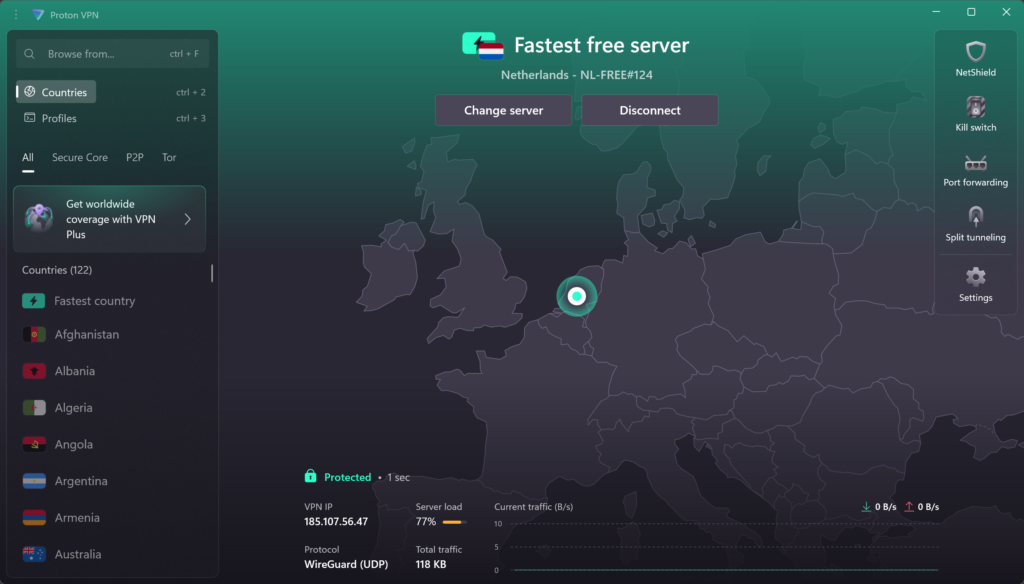Focus the Browse from search field
The width and height of the screenshot is (1024, 584).
click(x=112, y=54)
